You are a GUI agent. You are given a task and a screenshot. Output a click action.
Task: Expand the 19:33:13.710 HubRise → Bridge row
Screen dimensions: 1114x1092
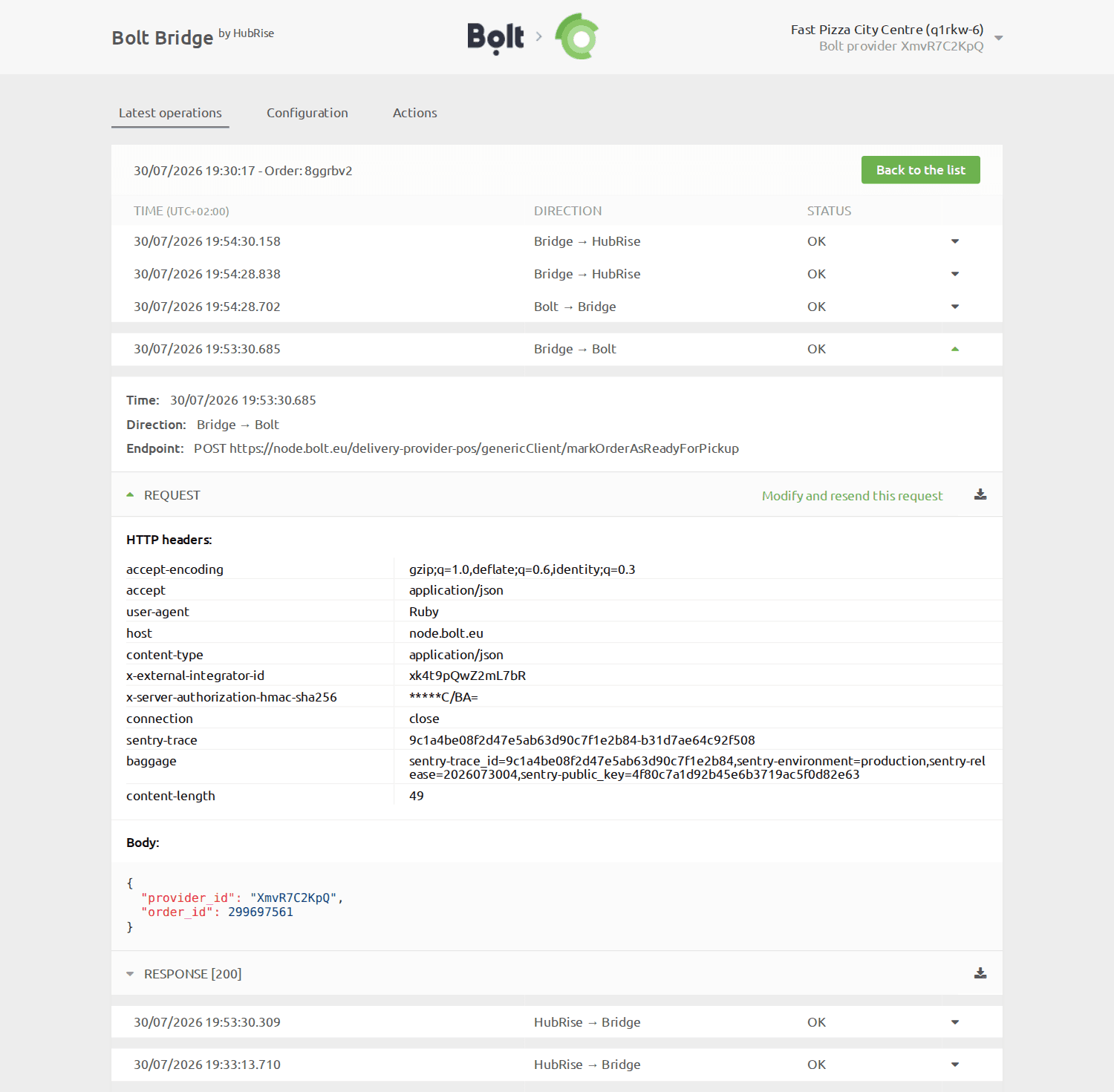click(x=955, y=1065)
